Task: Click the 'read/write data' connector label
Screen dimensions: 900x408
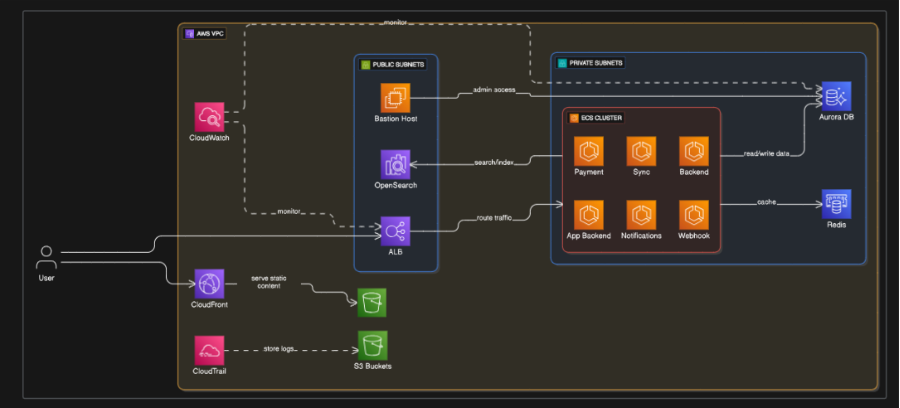Action: point(766,154)
